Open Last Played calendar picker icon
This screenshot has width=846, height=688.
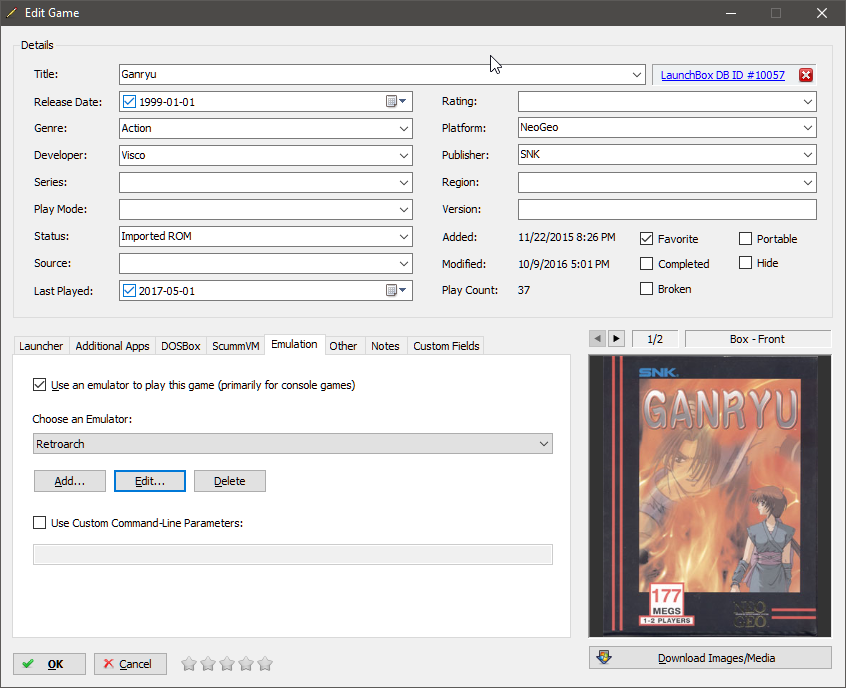point(396,290)
